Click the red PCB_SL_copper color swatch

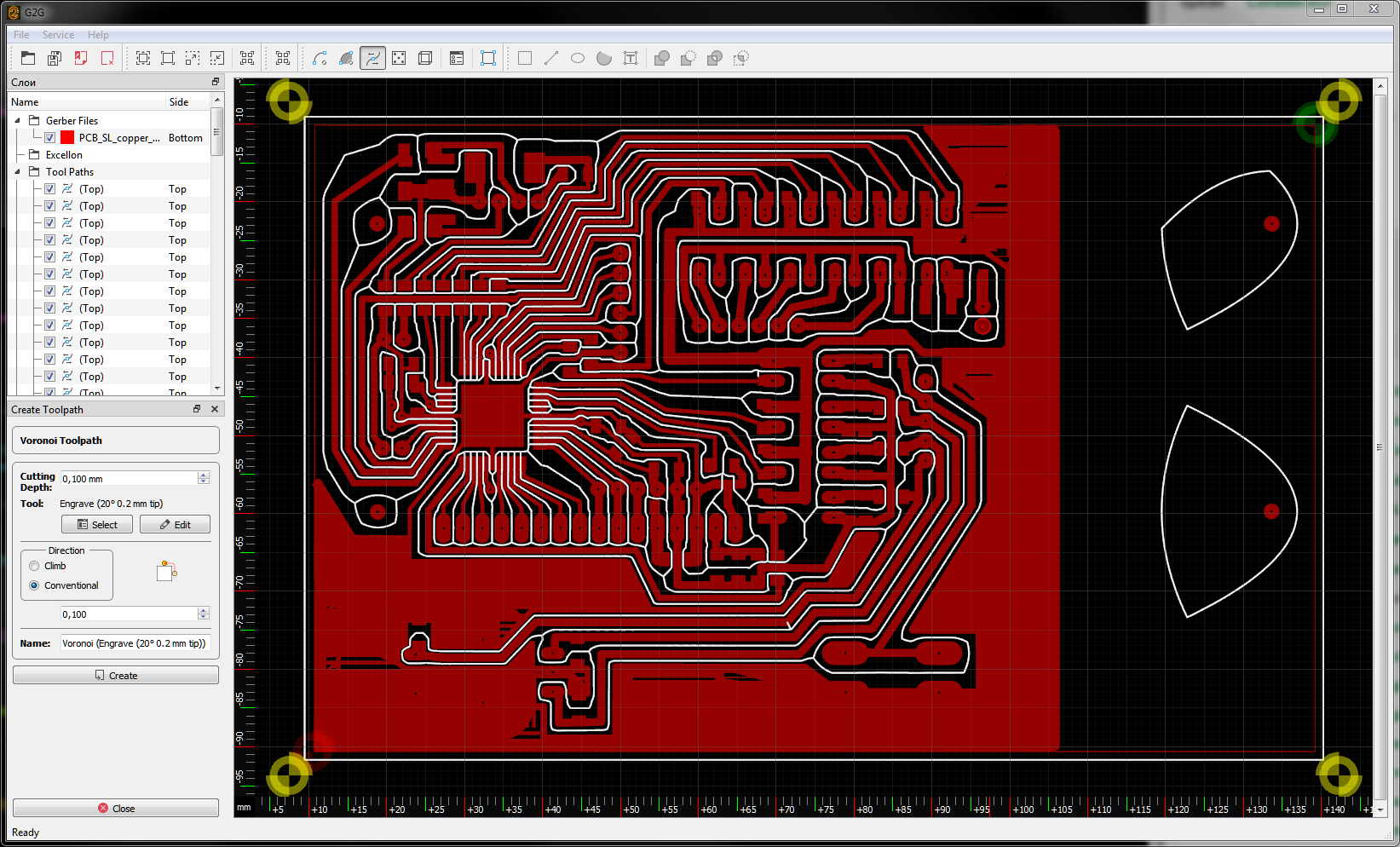[67, 138]
